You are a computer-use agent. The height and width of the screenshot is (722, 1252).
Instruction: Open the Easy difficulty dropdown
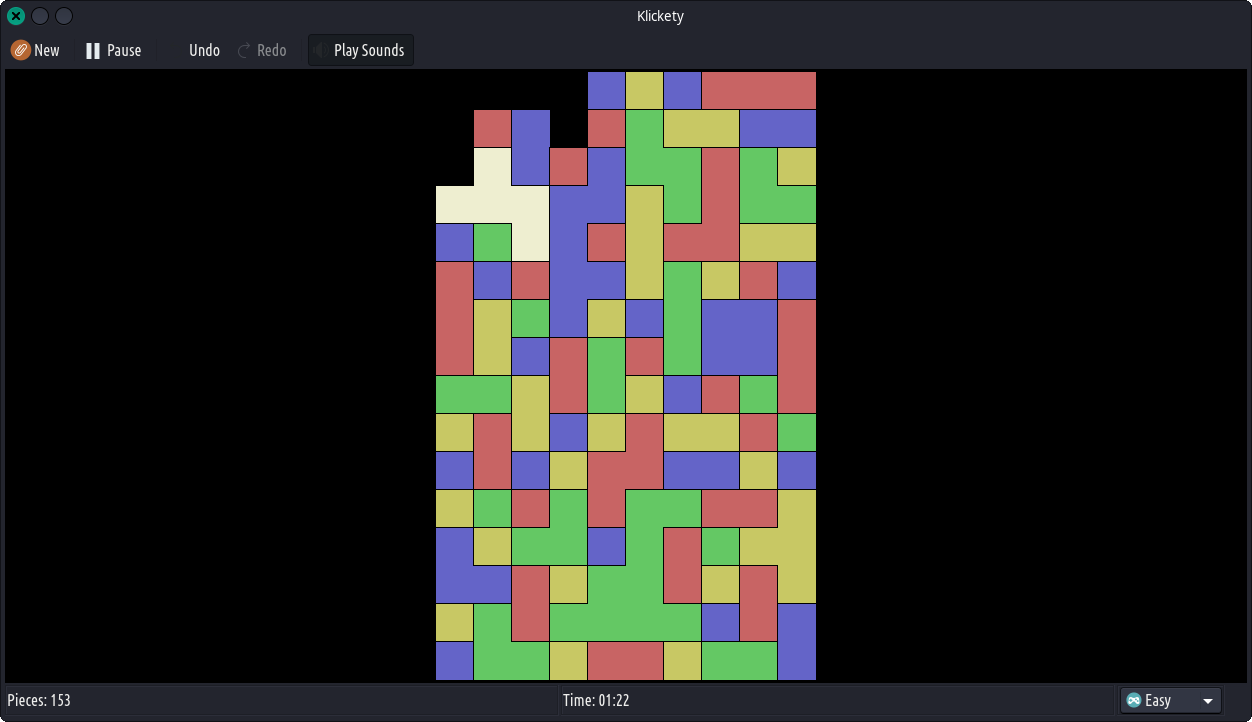pyautogui.click(x=1170, y=700)
